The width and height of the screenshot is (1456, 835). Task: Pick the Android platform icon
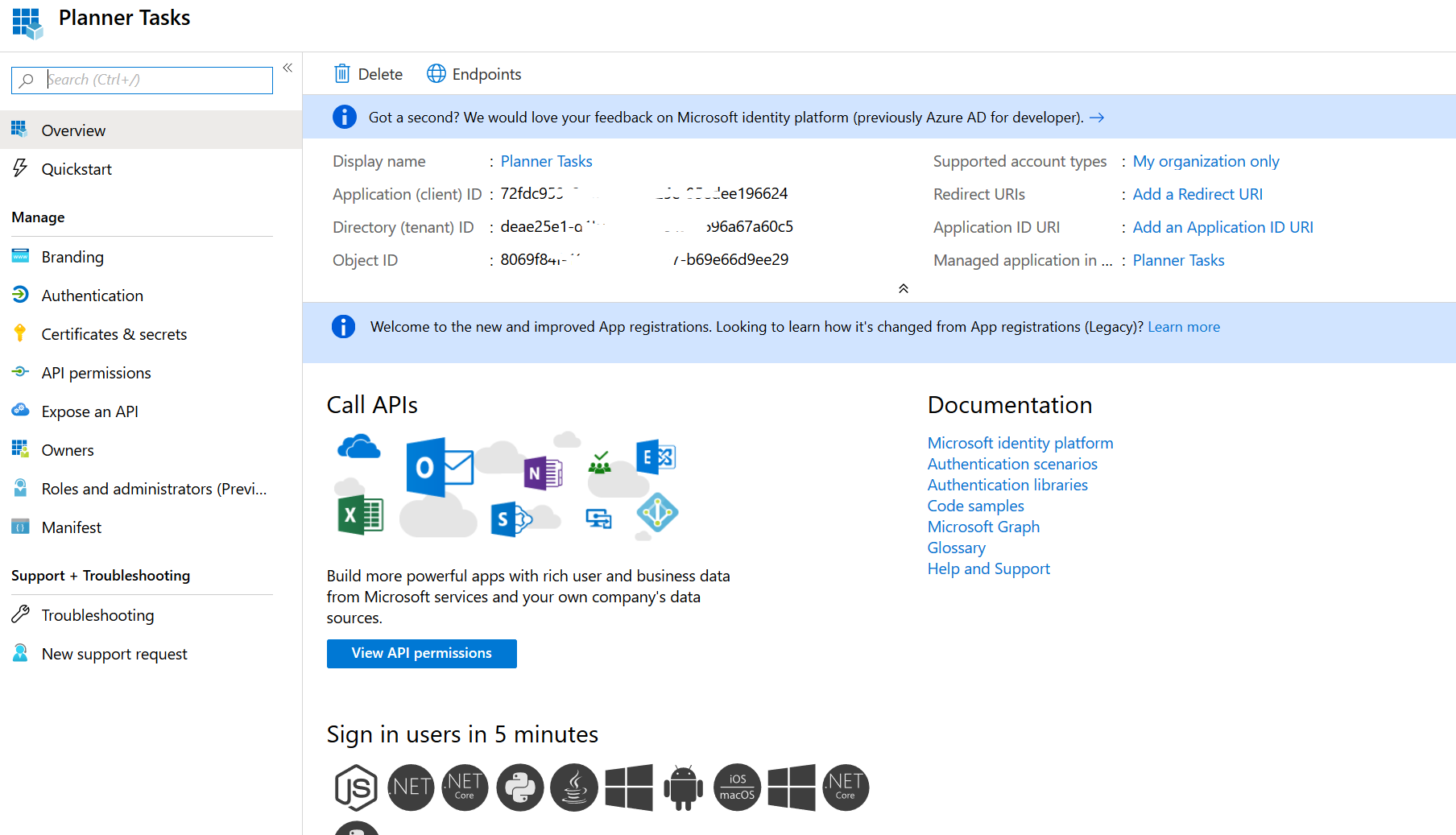tap(683, 787)
